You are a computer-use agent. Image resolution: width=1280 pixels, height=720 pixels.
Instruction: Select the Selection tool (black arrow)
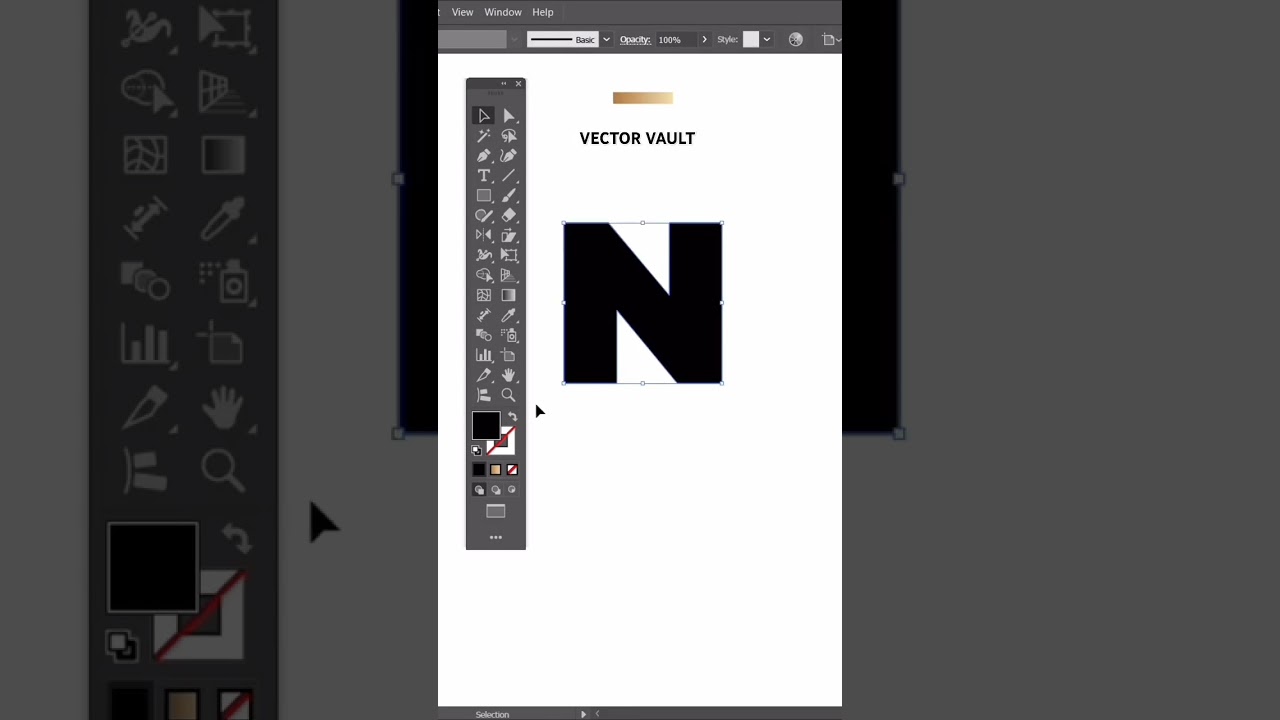pos(484,116)
